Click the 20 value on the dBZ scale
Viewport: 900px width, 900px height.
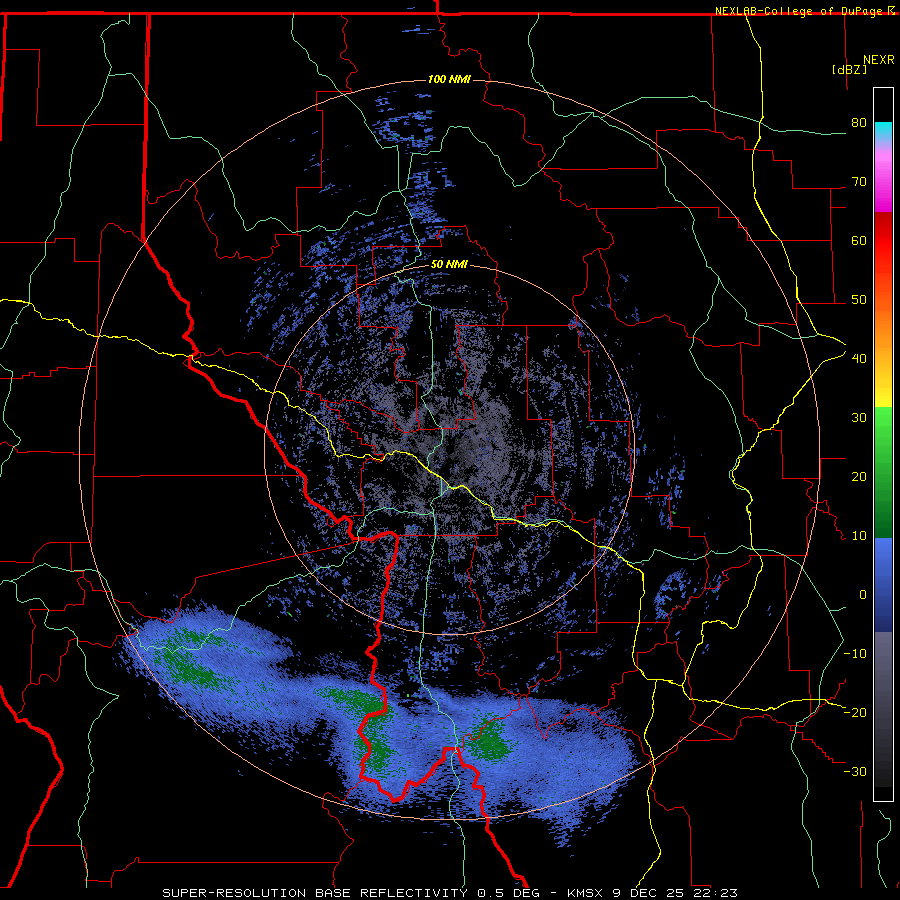[859, 476]
